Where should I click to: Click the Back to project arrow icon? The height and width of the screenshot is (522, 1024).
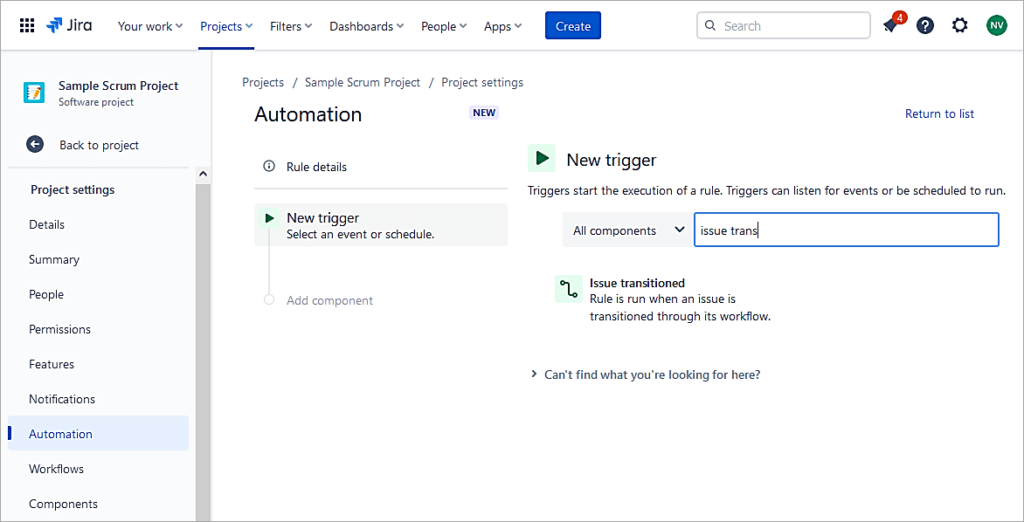pyautogui.click(x=35, y=145)
